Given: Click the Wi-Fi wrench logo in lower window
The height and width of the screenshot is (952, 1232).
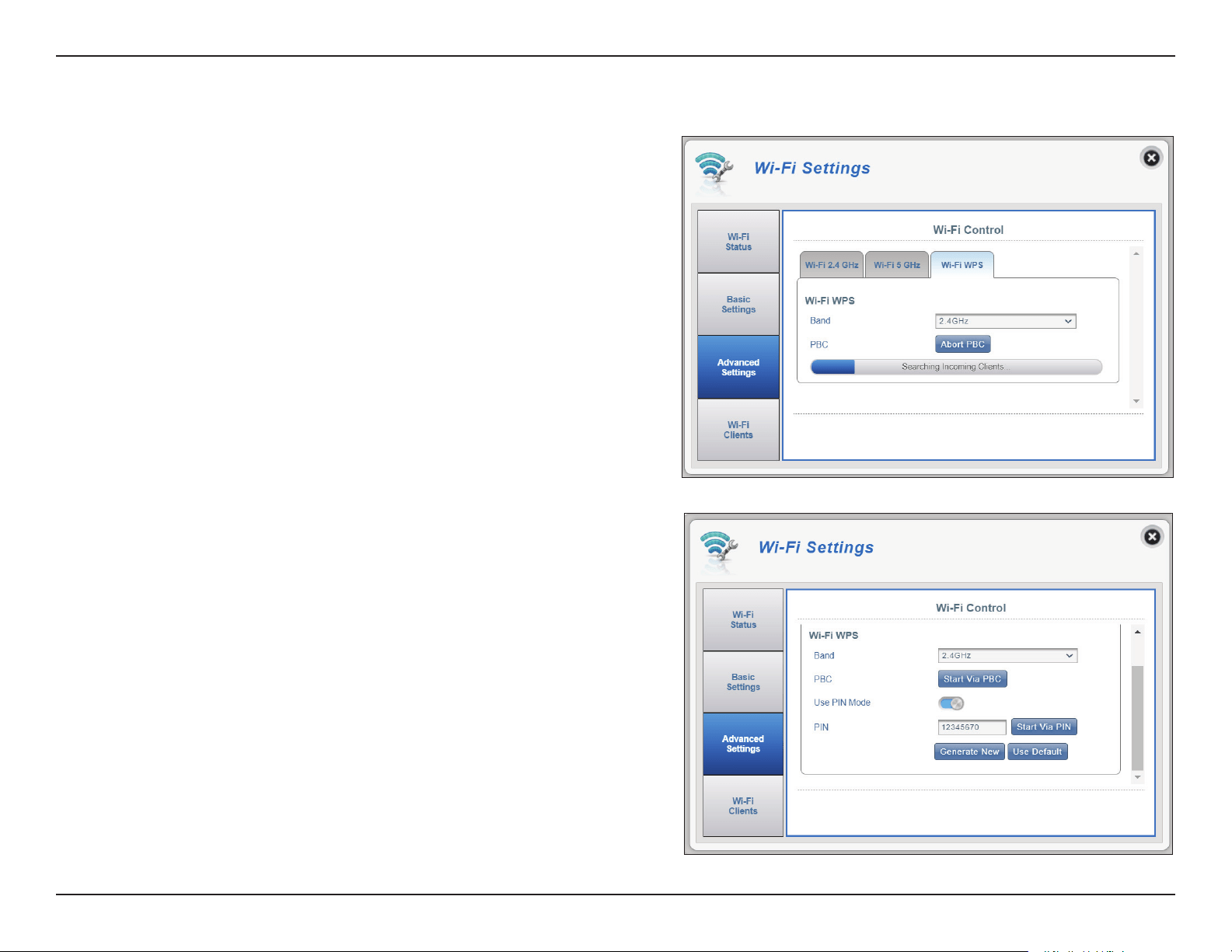Looking at the screenshot, I should click(719, 551).
